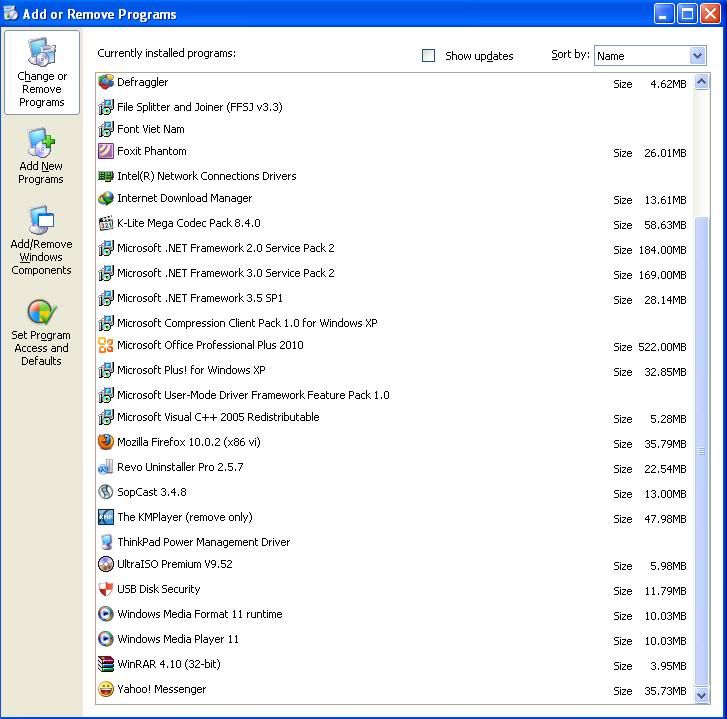Screen dimensions: 727x719
Task: Click the 184.00MB size value
Action: tap(662, 250)
